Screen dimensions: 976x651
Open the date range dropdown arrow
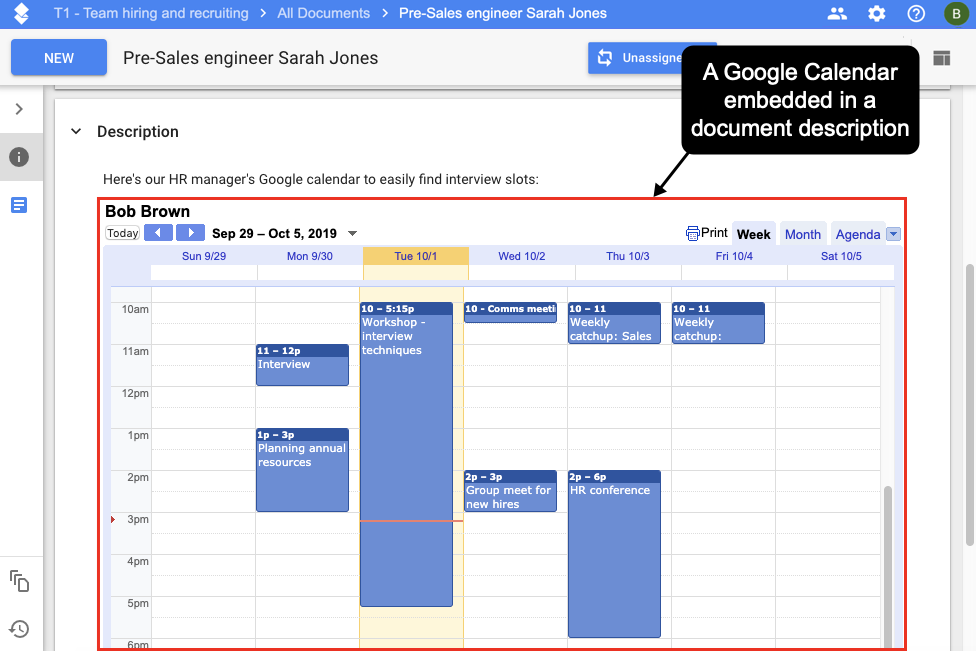pos(352,233)
